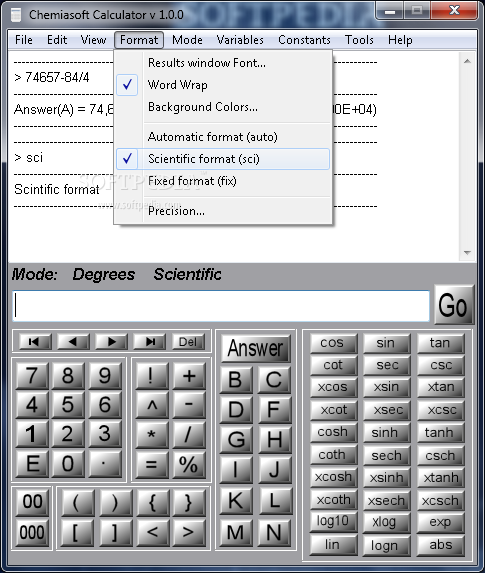Click the sin function button
This screenshot has width=485, height=573.
387,344
